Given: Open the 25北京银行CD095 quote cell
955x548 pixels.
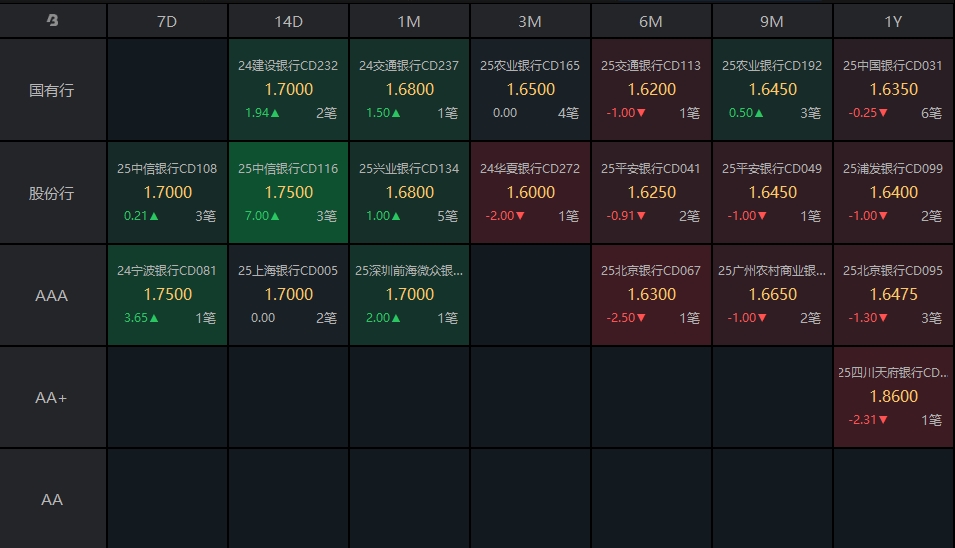Looking at the screenshot, I should pyautogui.click(x=893, y=295).
